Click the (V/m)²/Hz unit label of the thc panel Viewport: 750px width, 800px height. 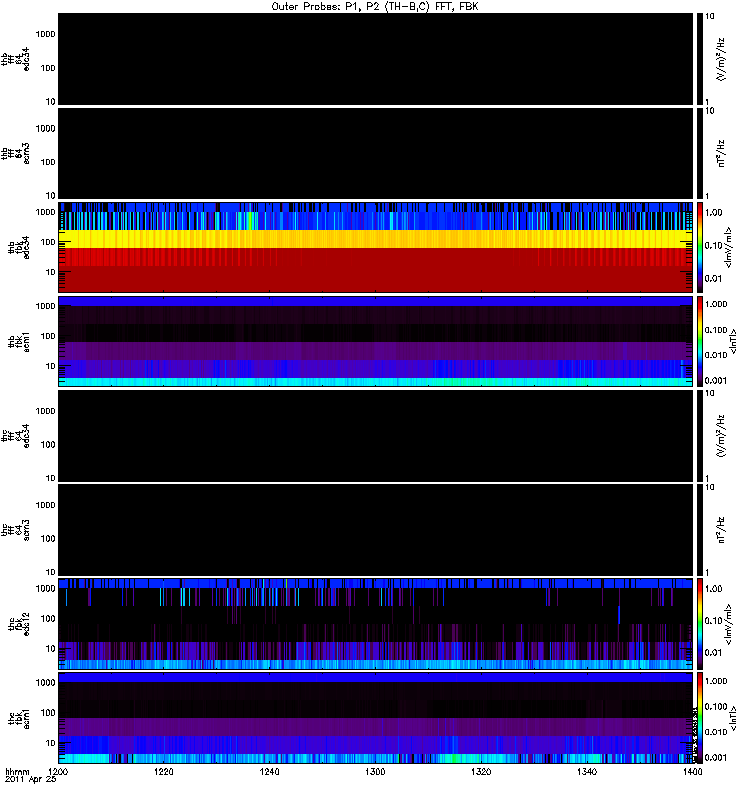pyautogui.click(x=720, y=436)
